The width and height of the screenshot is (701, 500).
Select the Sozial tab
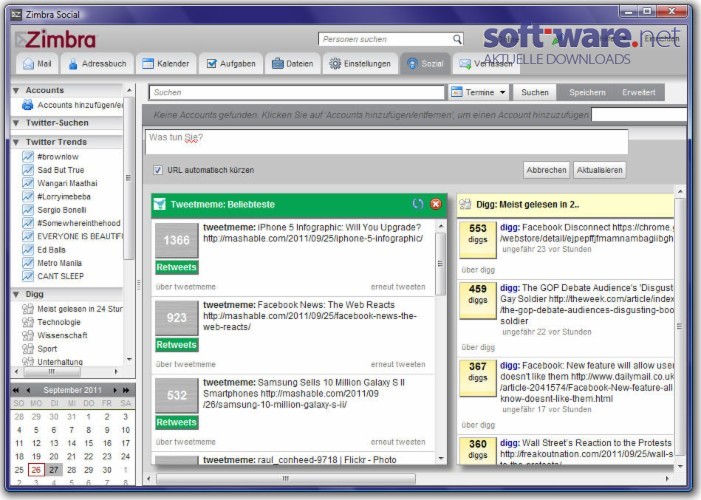(426, 64)
